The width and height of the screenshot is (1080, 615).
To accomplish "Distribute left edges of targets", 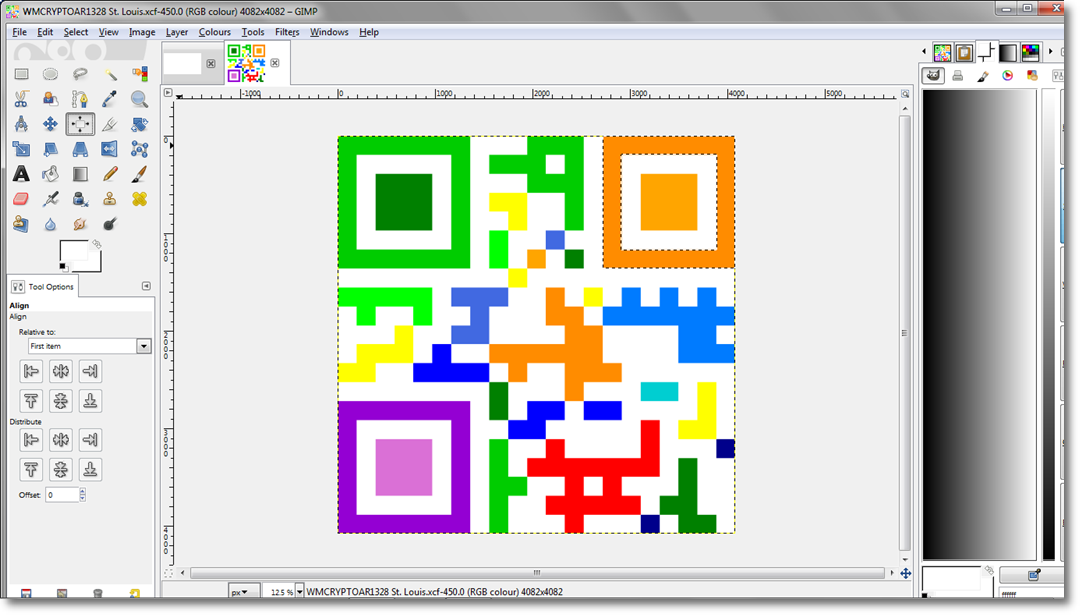I will pos(31,439).
